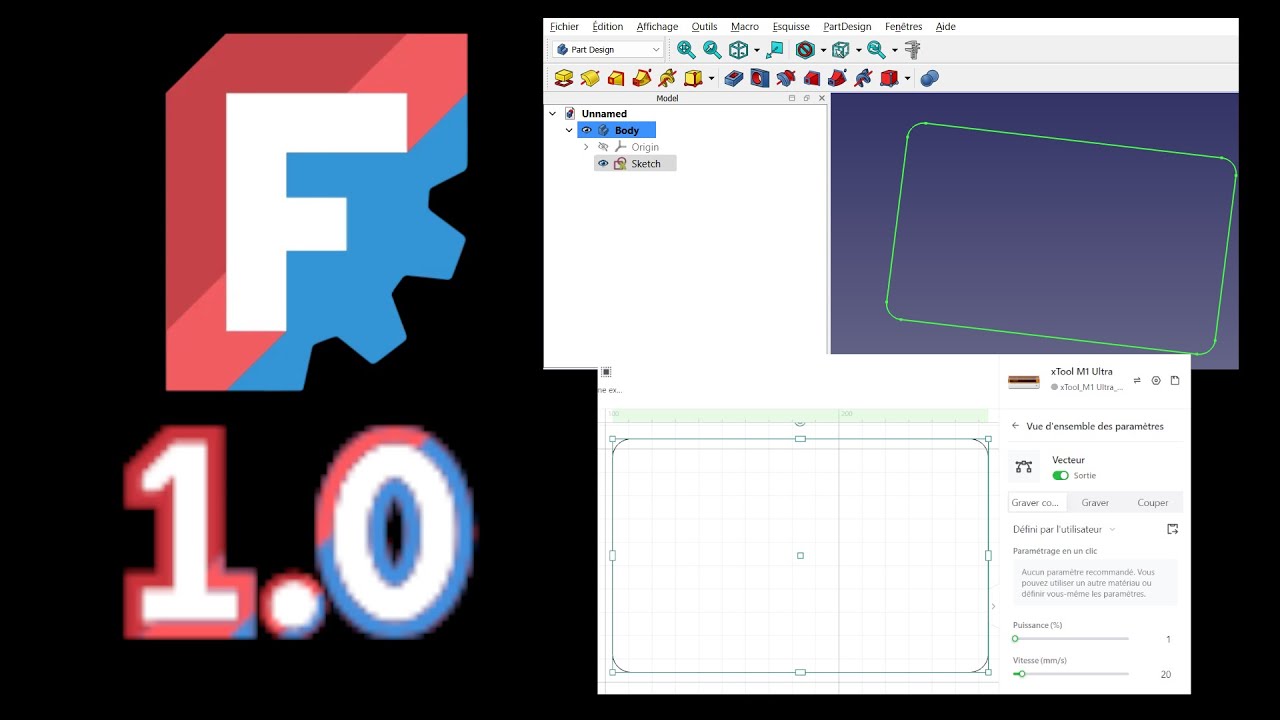Click the export parameters icon in xTool panel

(1173, 529)
